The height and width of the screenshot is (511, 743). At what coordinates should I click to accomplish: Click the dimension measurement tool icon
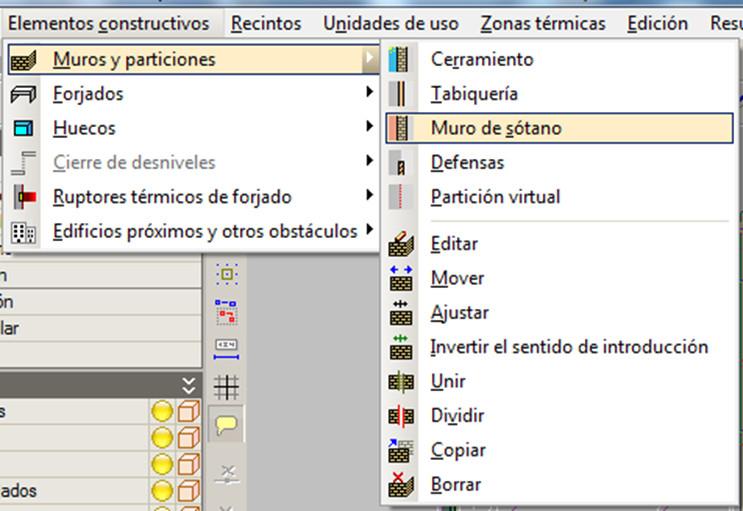pos(227,347)
